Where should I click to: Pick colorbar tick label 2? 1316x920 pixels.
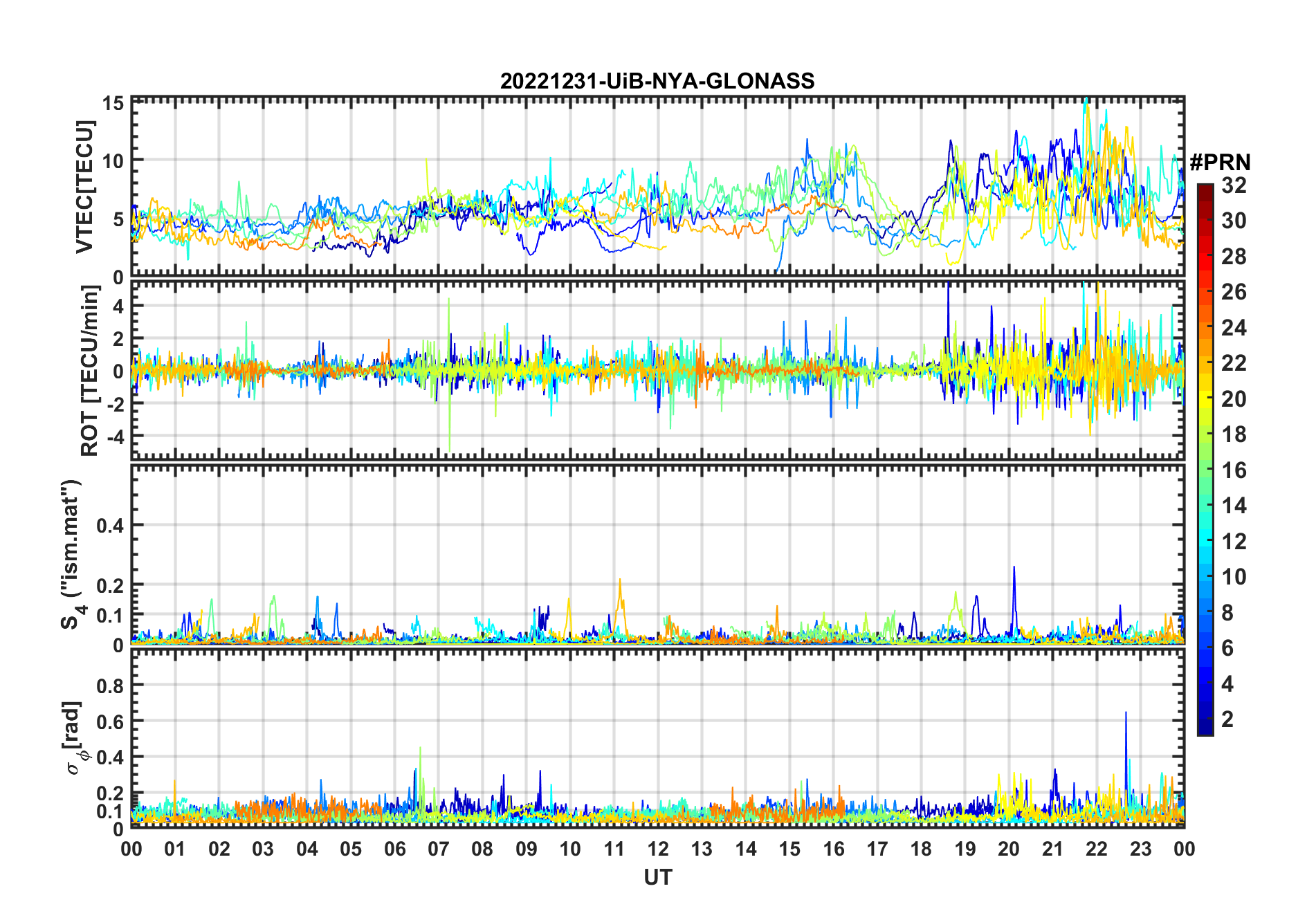click(1227, 719)
